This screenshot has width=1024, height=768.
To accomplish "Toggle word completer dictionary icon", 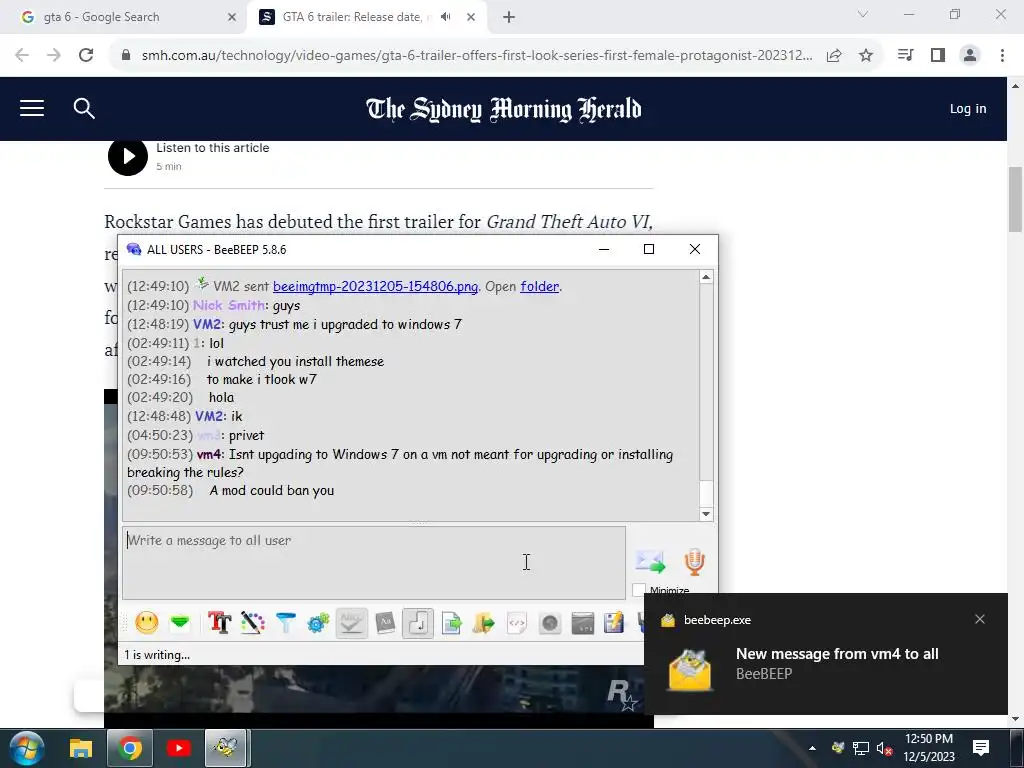I will [385, 623].
